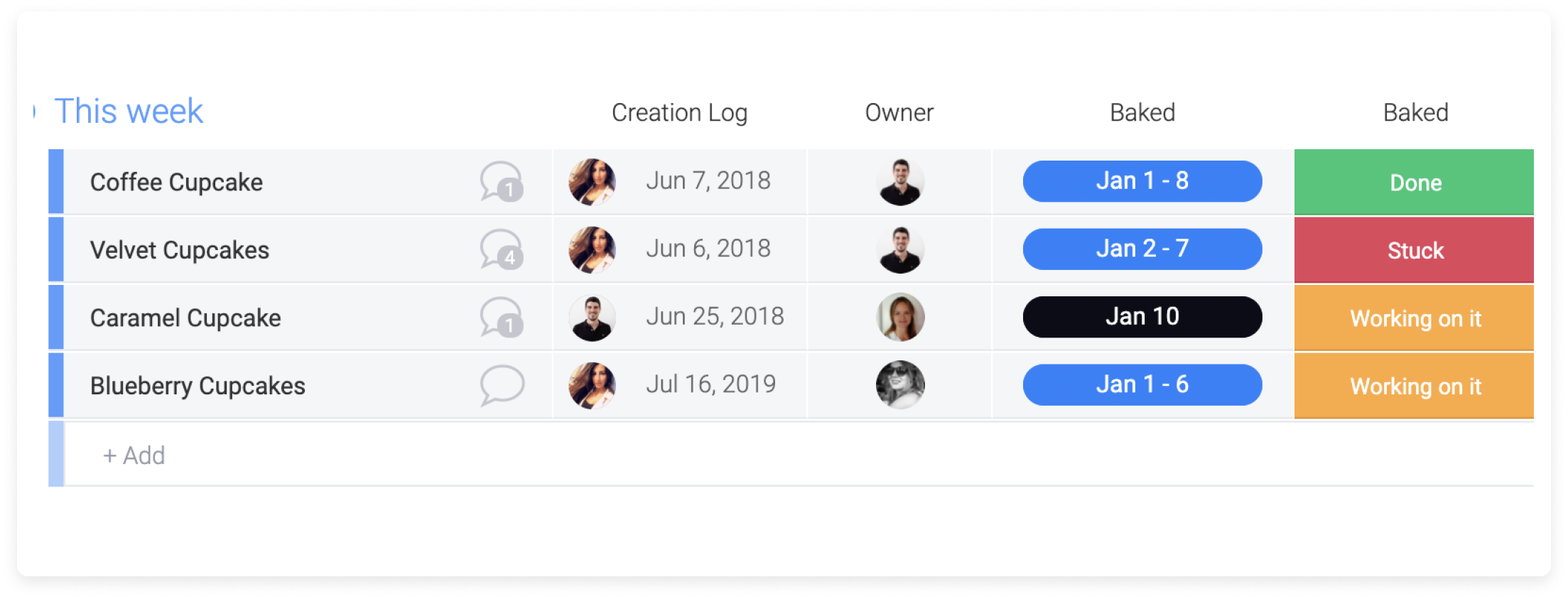
Task: Open Jan 1 - 8 timeline pill
Action: [x=1142, y=181]
